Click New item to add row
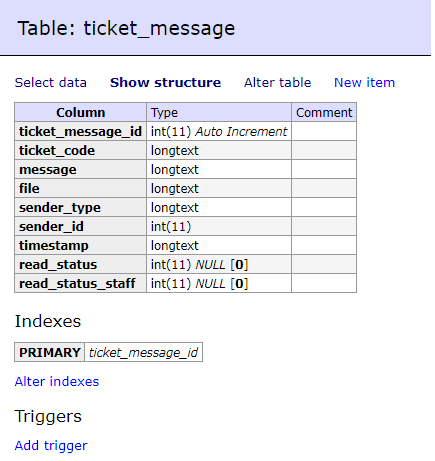 point(364,83)
